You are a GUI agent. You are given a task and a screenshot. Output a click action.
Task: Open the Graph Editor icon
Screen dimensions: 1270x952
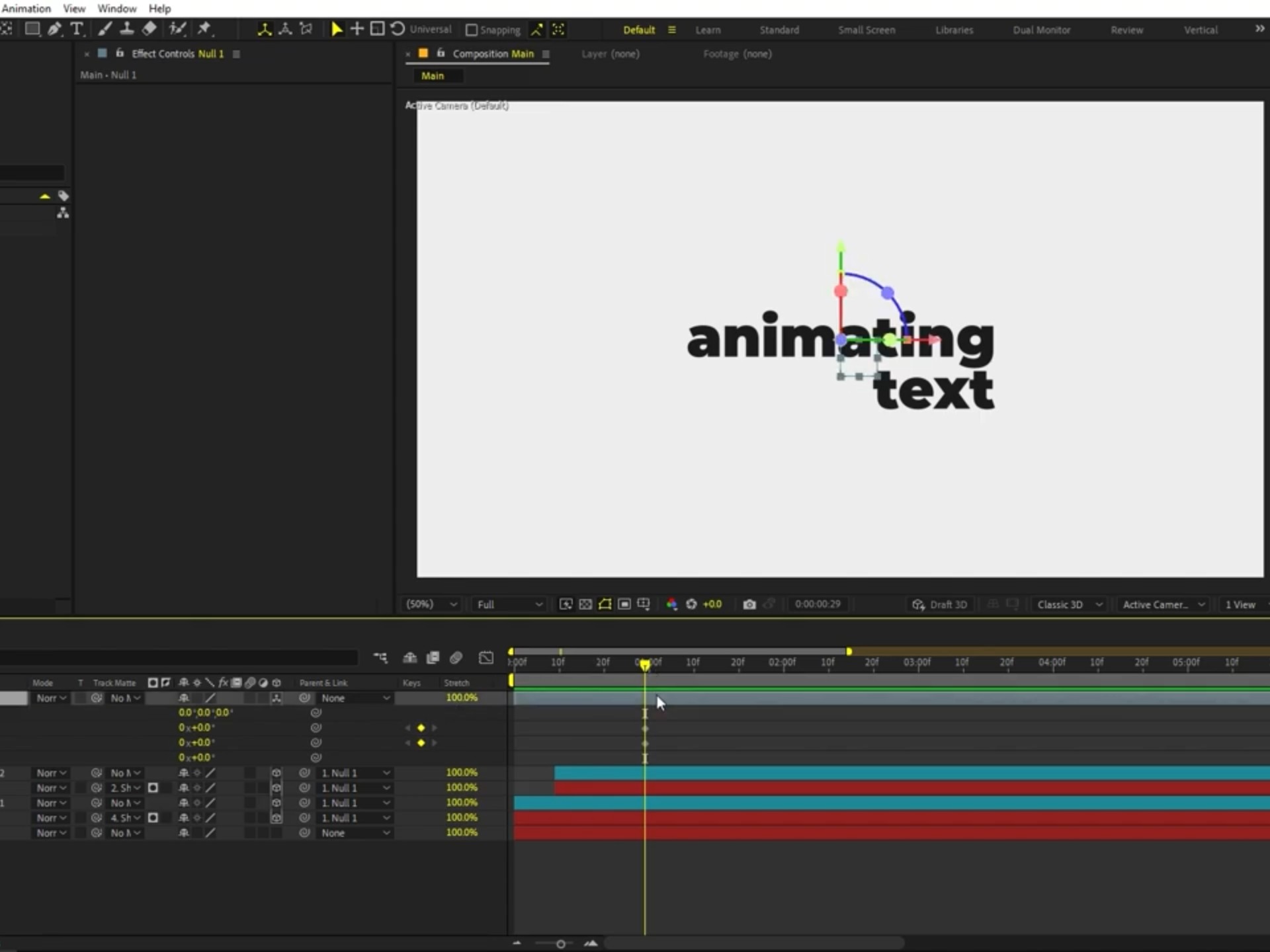(486, 658)
